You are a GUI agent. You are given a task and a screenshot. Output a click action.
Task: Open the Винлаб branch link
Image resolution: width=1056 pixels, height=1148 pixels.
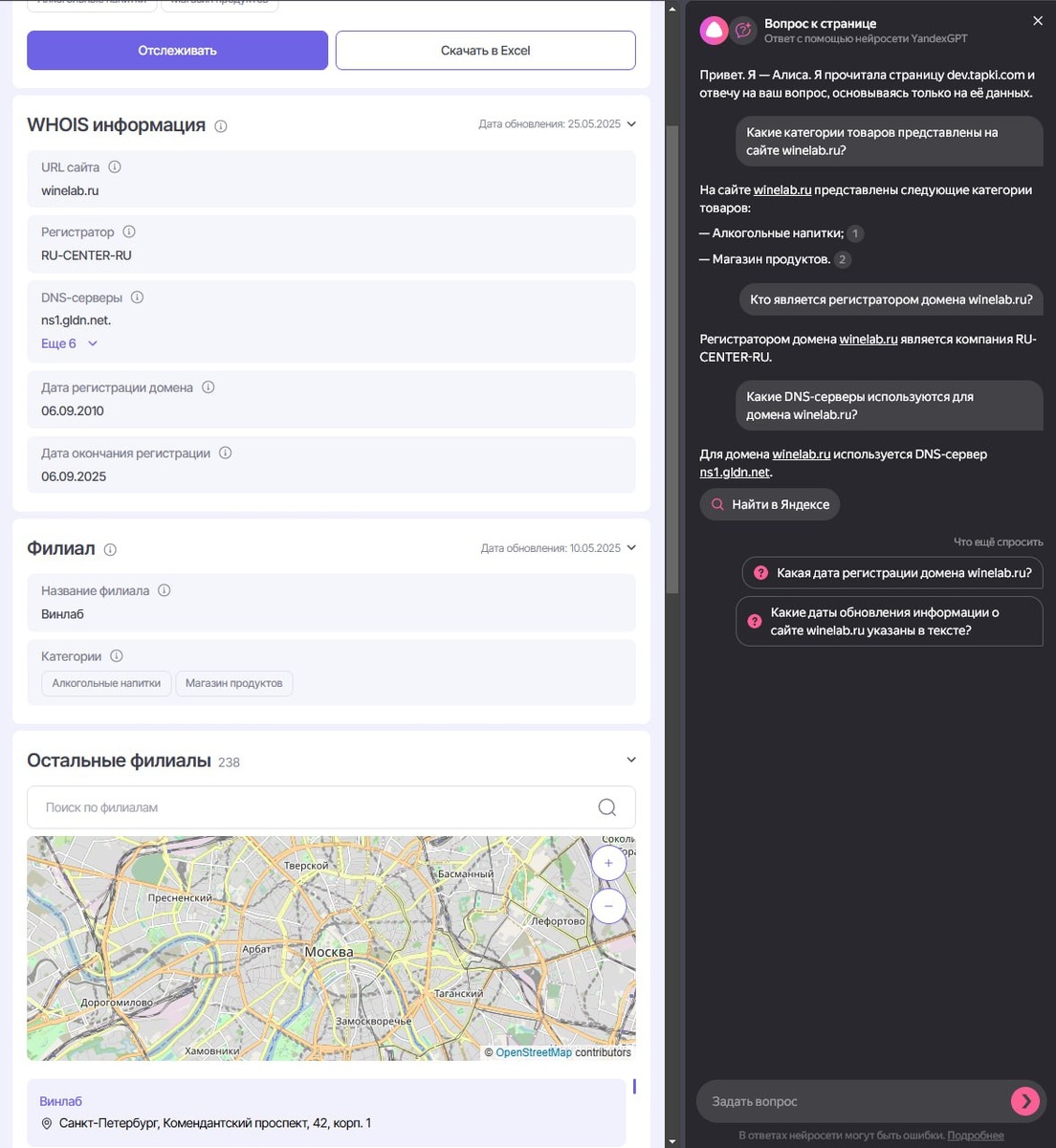point(60,1101)
